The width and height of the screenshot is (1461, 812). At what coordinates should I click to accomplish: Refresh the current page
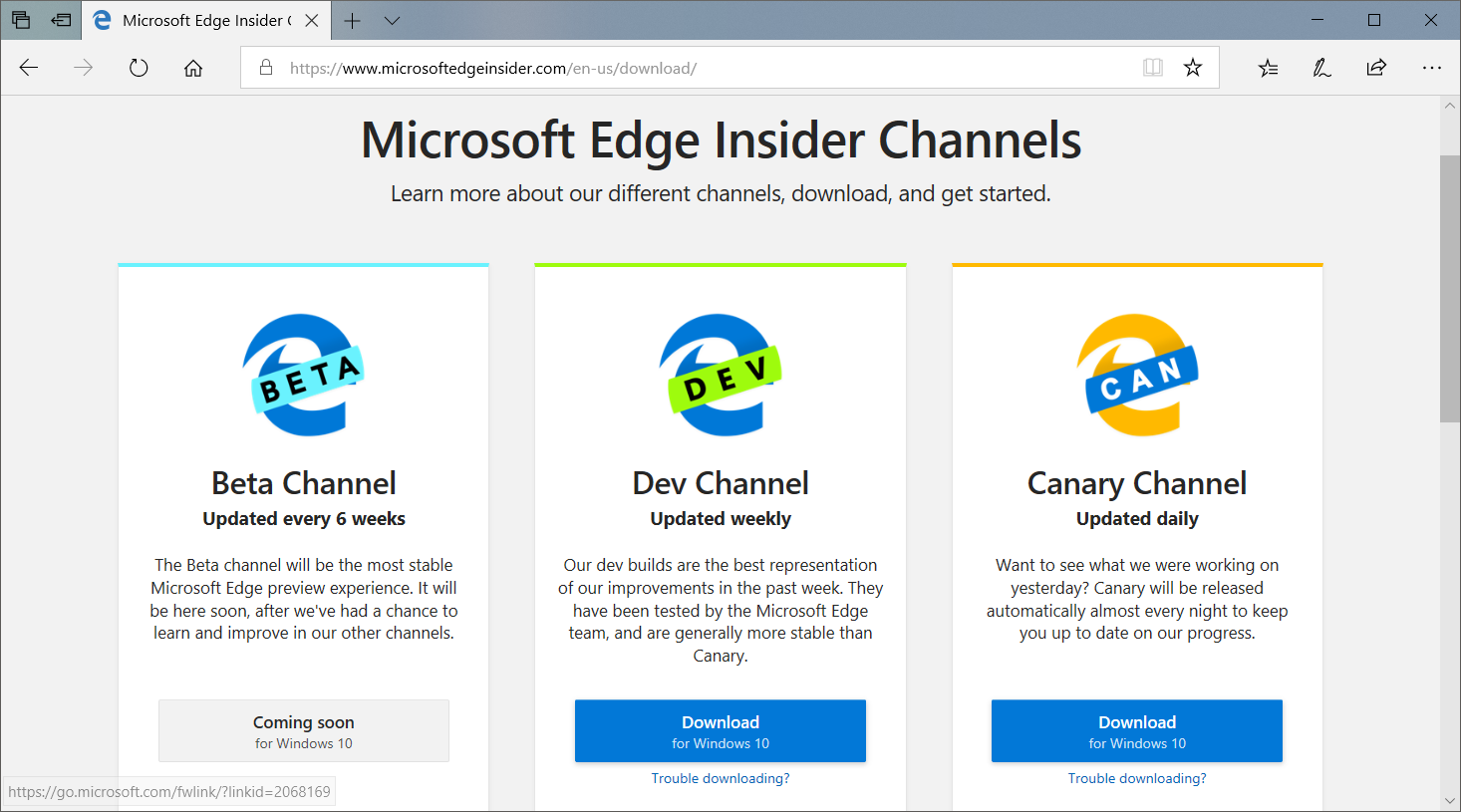tap(139, 68)
